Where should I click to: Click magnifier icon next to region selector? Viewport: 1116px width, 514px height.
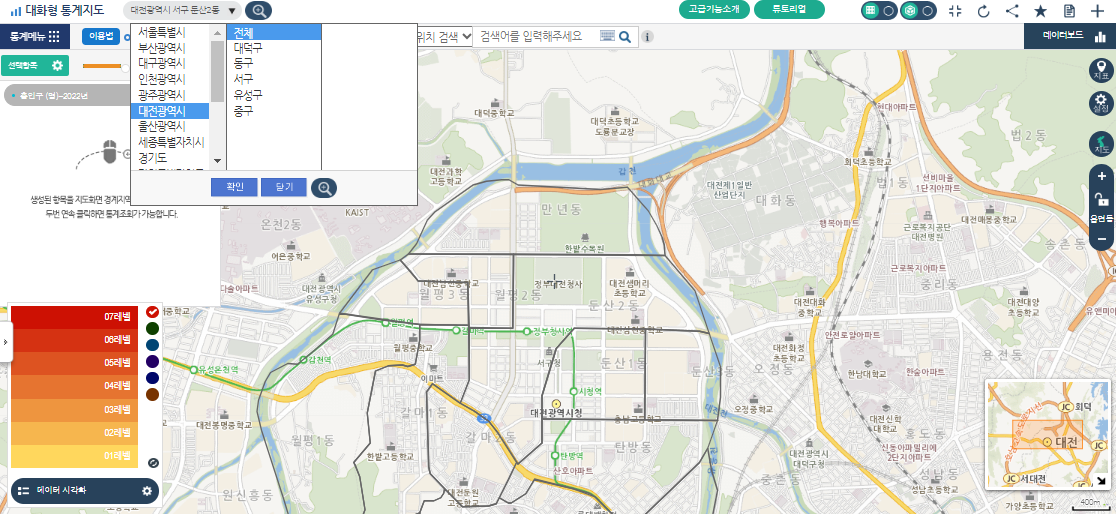258,10
